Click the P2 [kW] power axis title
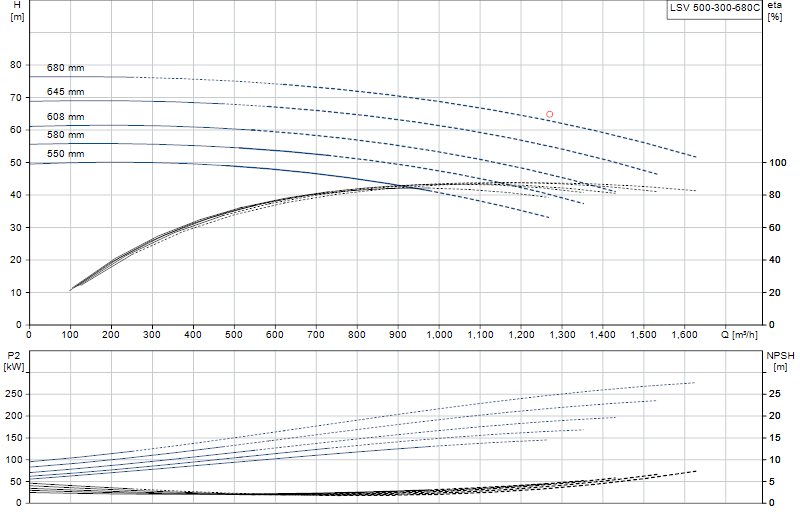Screen dimensions: 800x520 [14, 361]
